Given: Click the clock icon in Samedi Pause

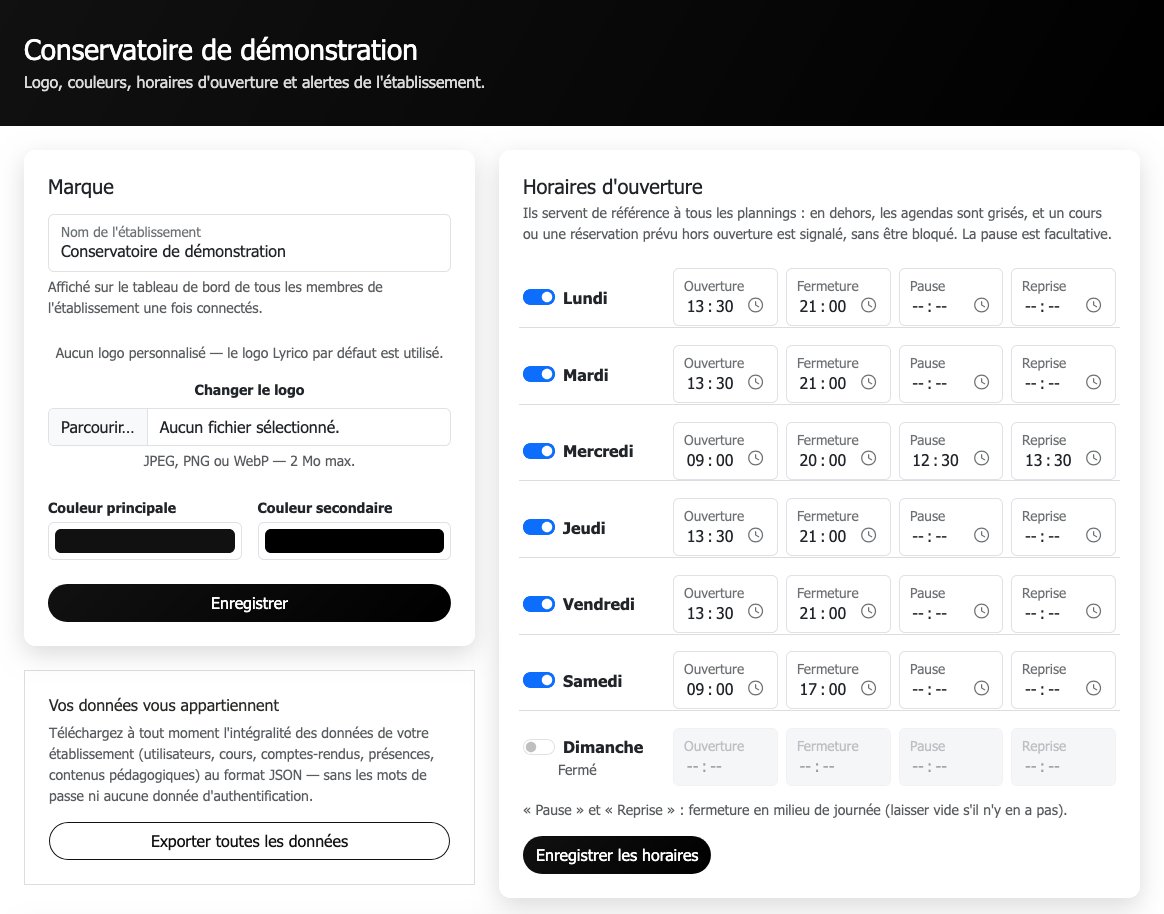Looking at the screenshot, I should 981,688.
